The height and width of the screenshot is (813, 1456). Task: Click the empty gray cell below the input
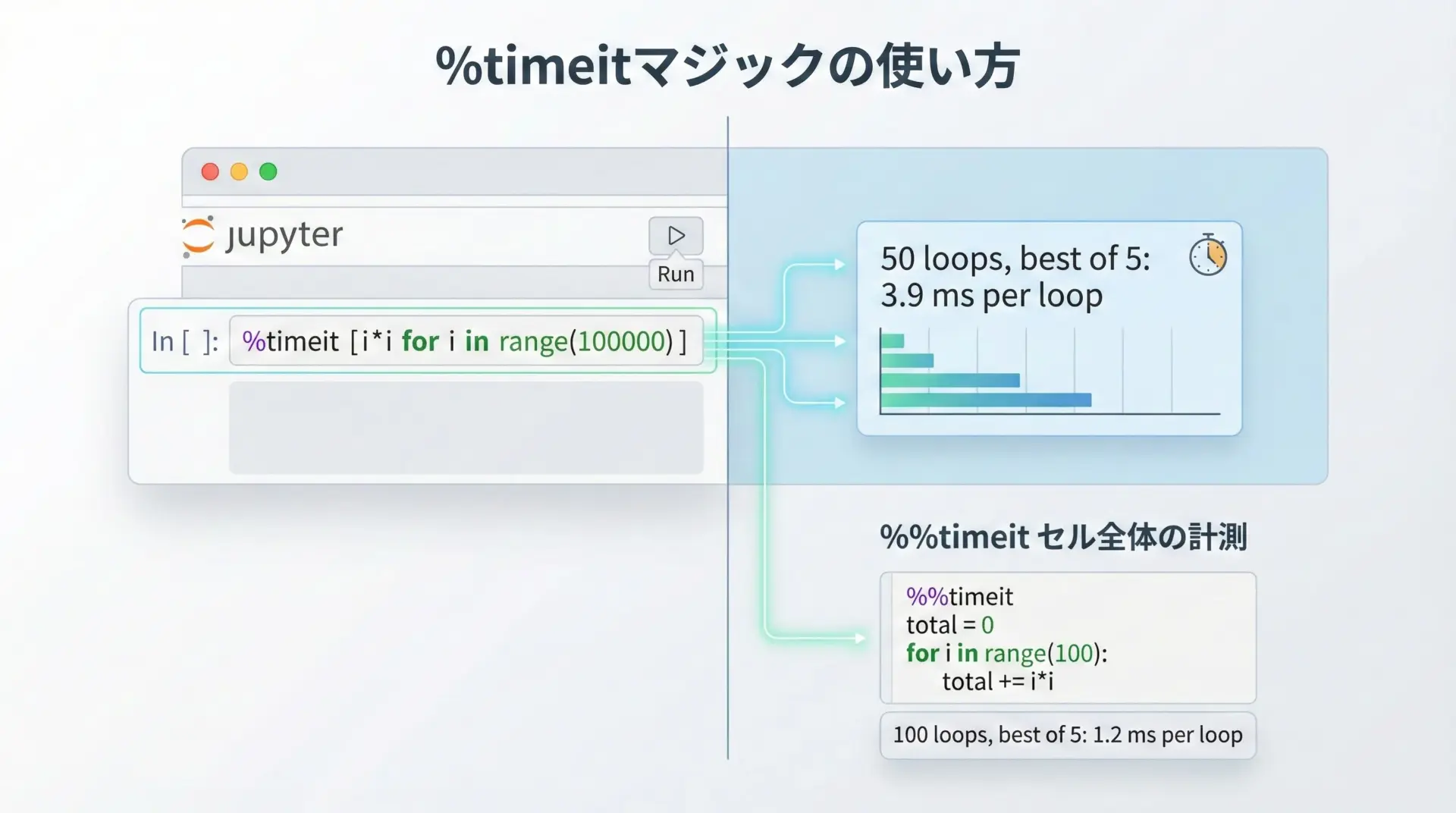pos(466,428)
